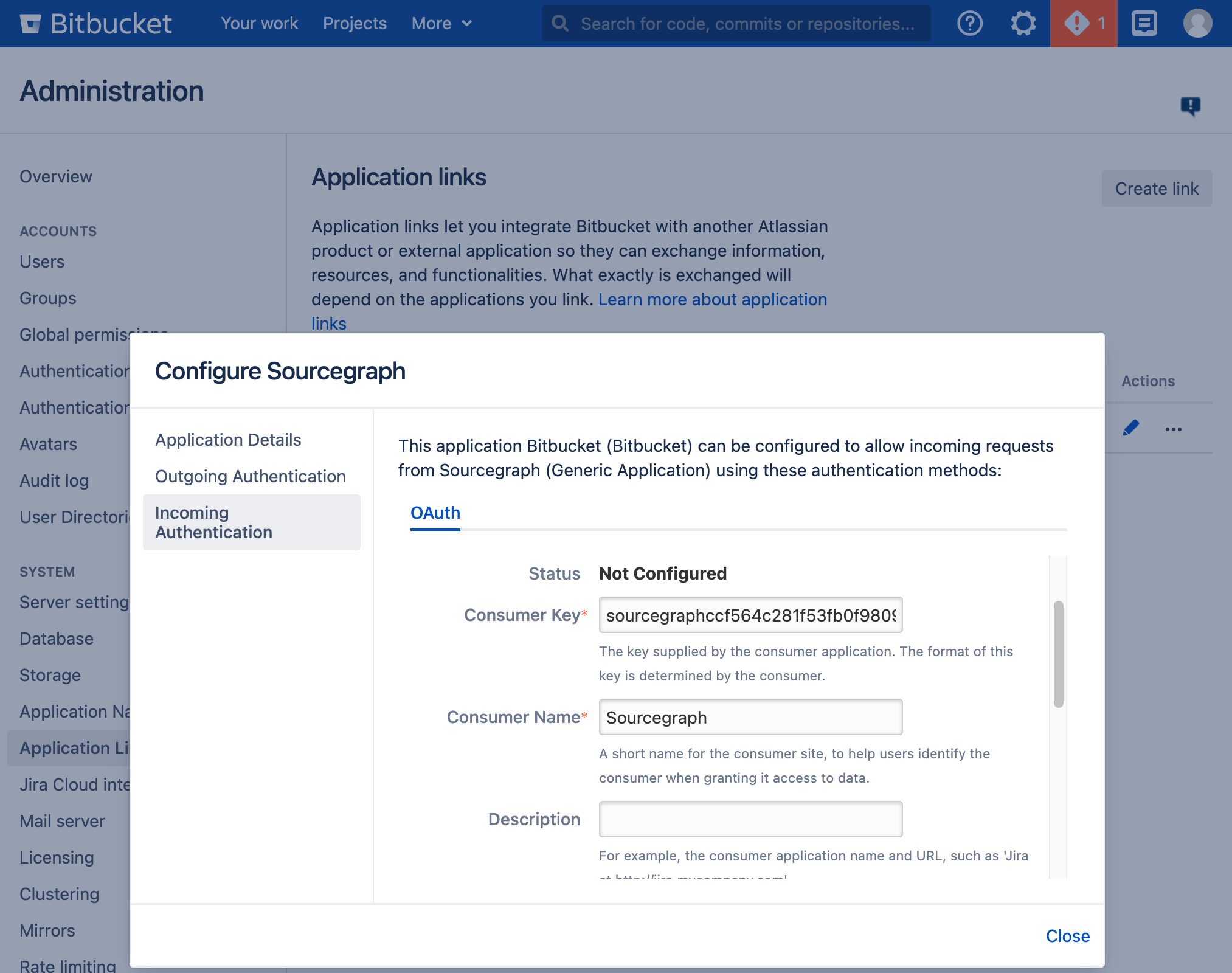This screenshot has width=1232, height=973.
Task: Click the Description input field
Action: click(x=750, y=819)
